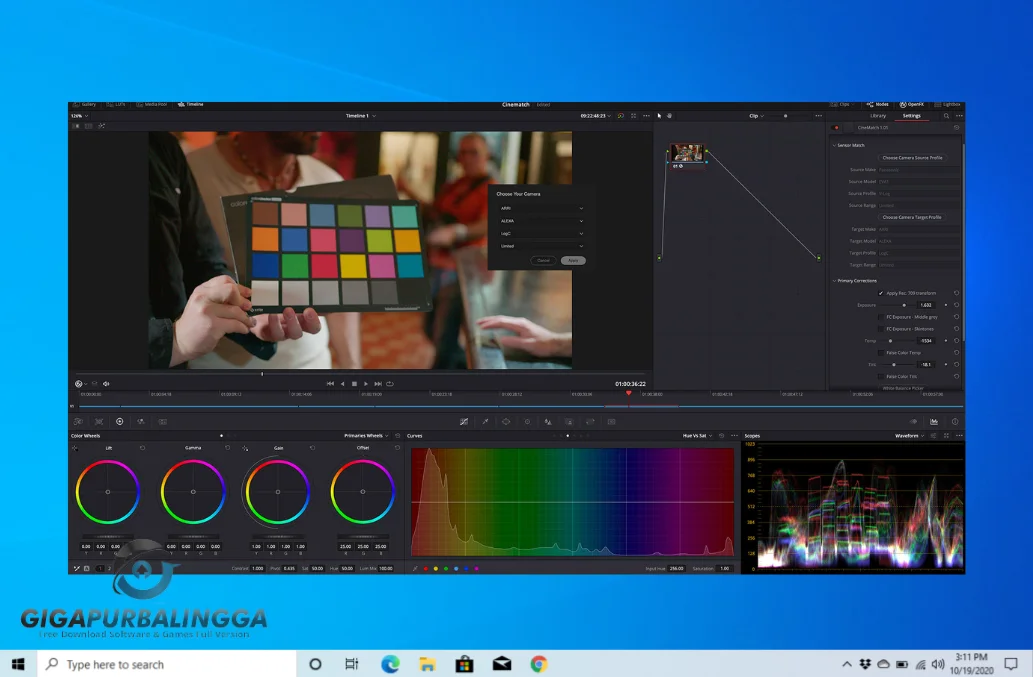Open the LUTs browser

116,104
